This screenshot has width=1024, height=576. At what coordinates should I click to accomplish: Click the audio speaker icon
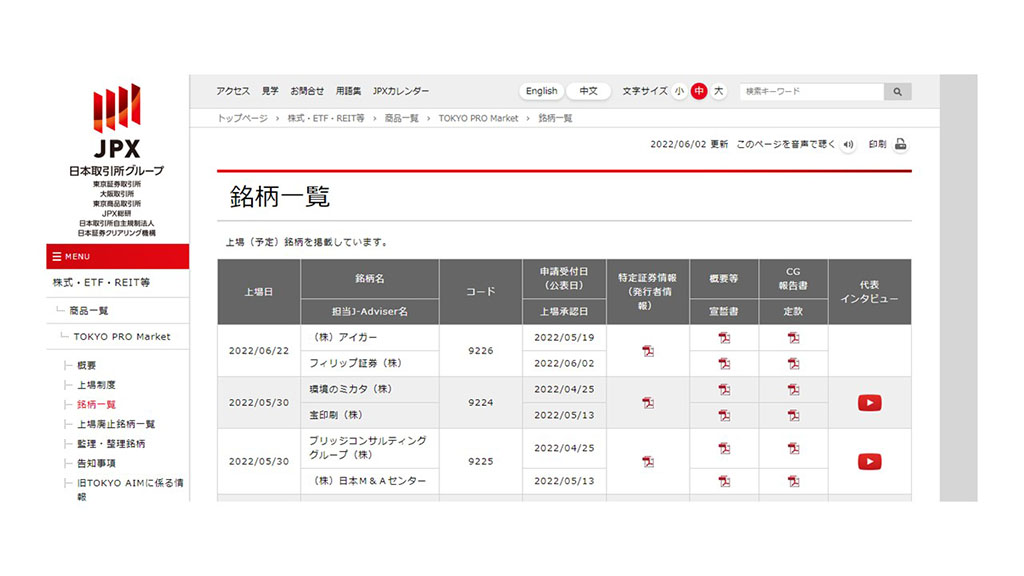point(848,145)
